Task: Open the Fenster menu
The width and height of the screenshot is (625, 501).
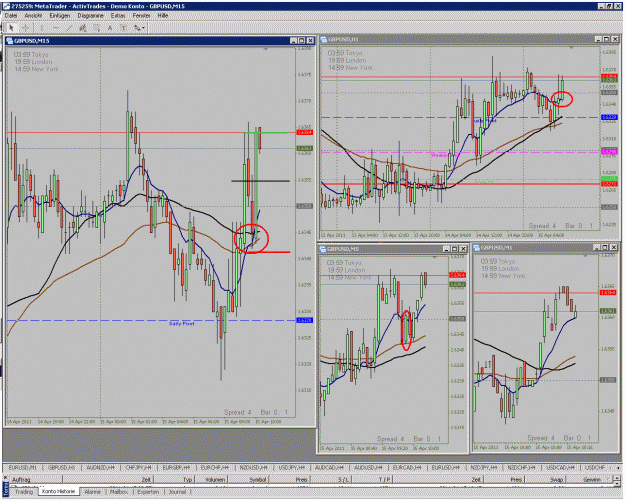Action: (x=142, y=16)
